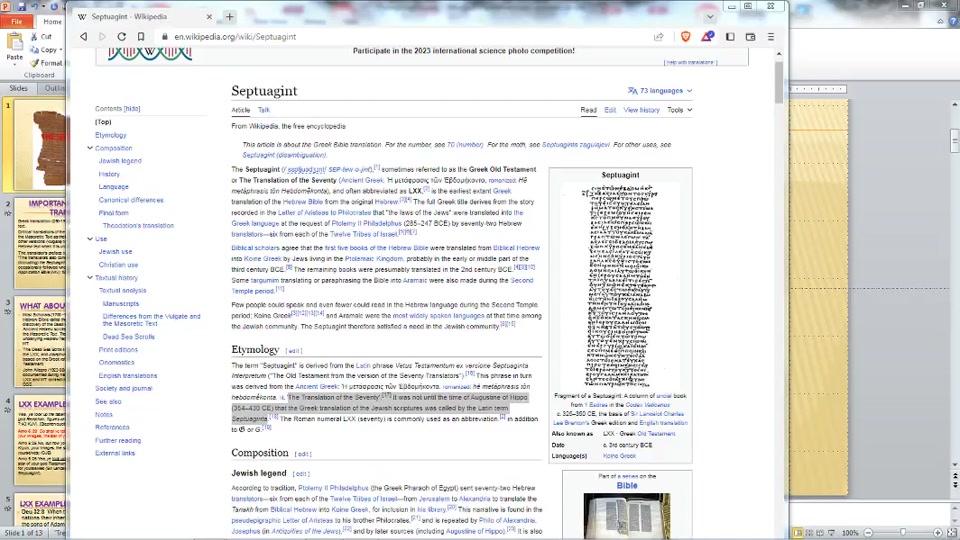960x540 pixels.
Task: Go back using the browser back arrow
Action: click(84, 37)
